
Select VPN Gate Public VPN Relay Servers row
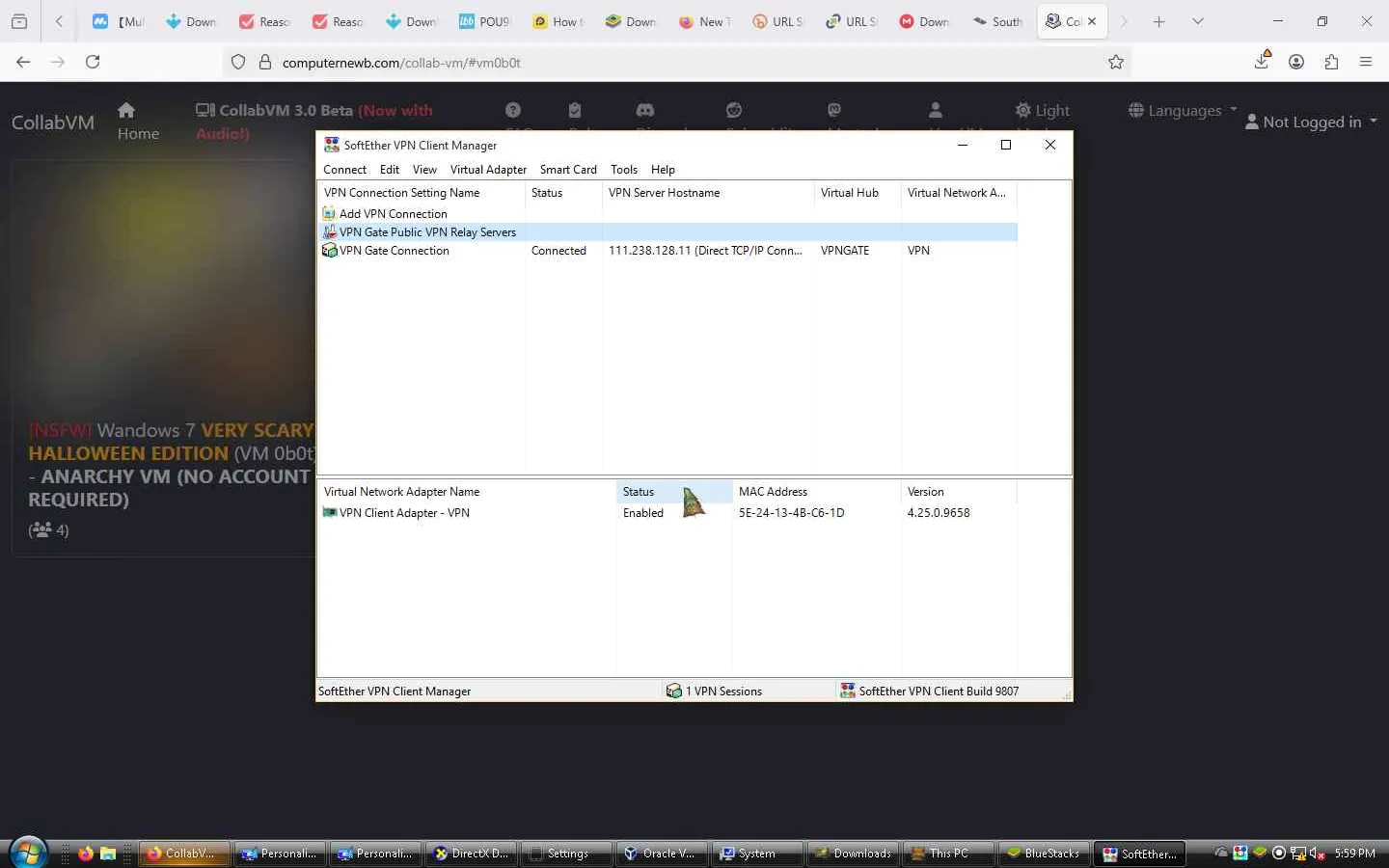tap(668, 232)
